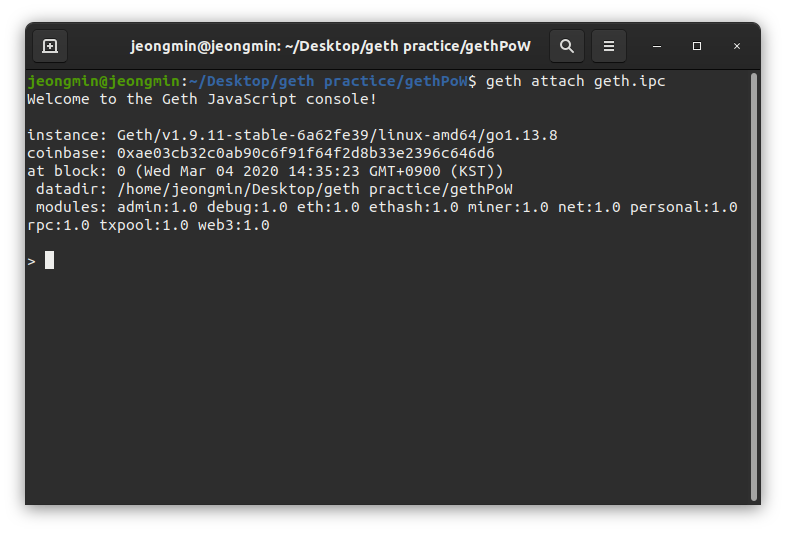
Task: Open a new terminal tab
Action: pyautogui.click(x=50, y=46)
